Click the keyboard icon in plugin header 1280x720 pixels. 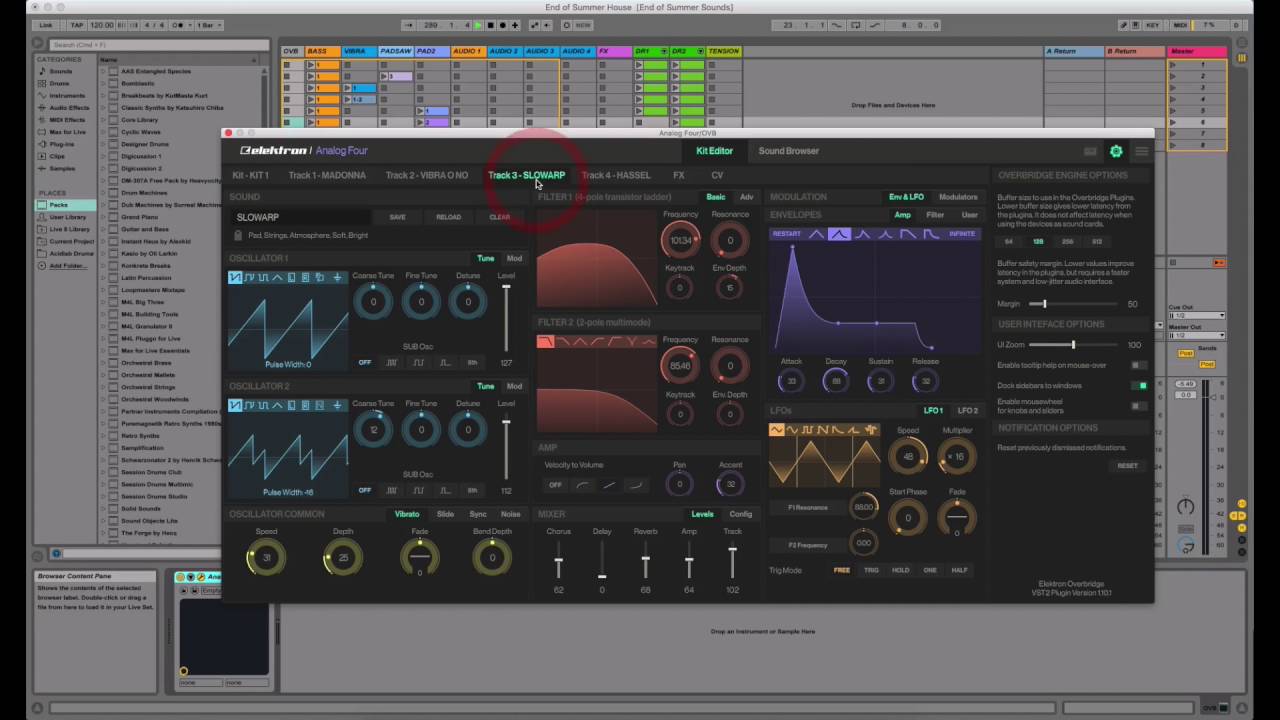(1090, 151)
